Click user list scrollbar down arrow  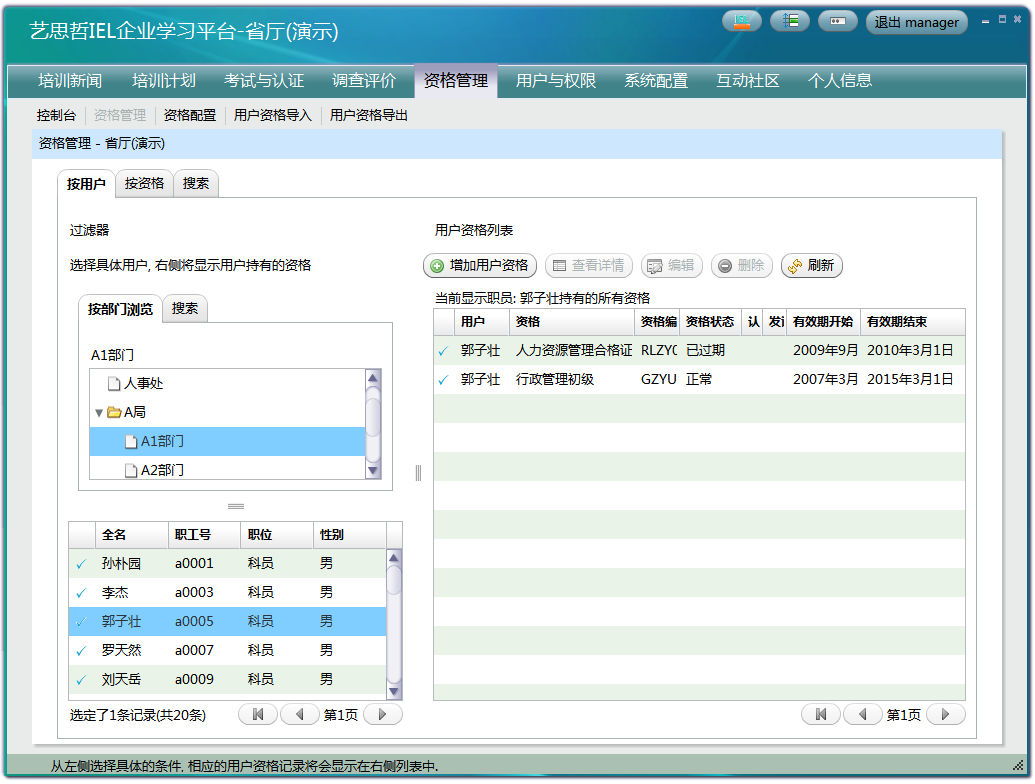click(394, 692)
